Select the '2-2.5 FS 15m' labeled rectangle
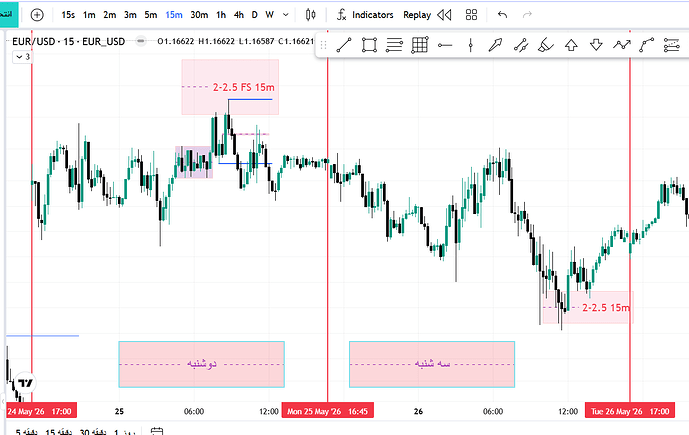Screen dimensions: 689x435 tap(230, 87)
